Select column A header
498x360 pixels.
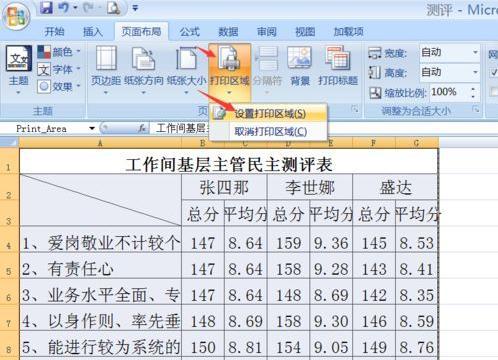click(100, 143)
